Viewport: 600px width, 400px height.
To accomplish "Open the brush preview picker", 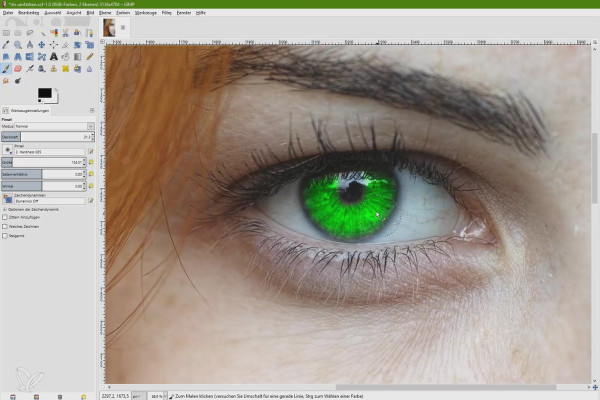I will point(7,150).
